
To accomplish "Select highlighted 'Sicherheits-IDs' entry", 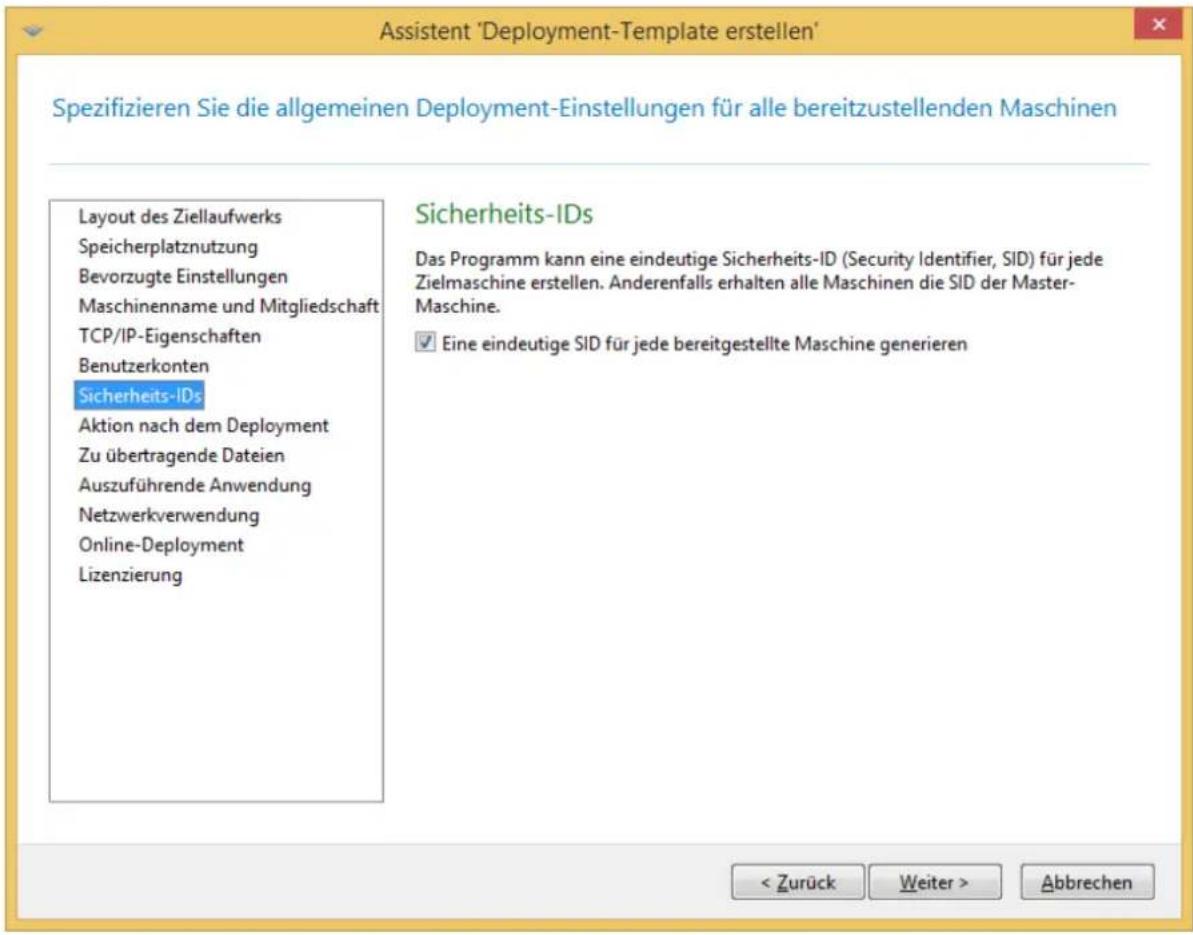I will (x=139, y=396).
